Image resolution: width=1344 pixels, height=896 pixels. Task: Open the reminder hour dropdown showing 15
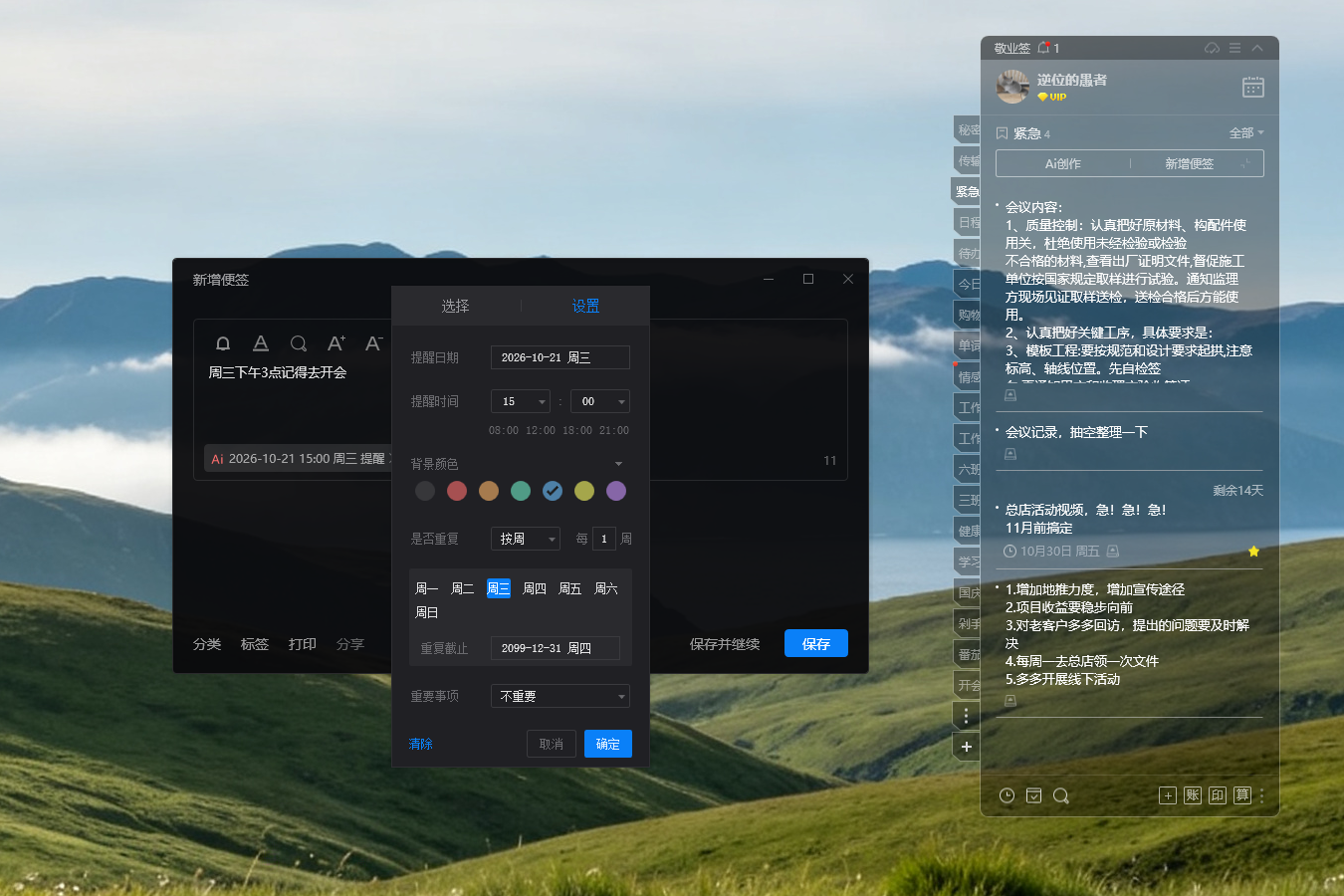tap(521, 401)
